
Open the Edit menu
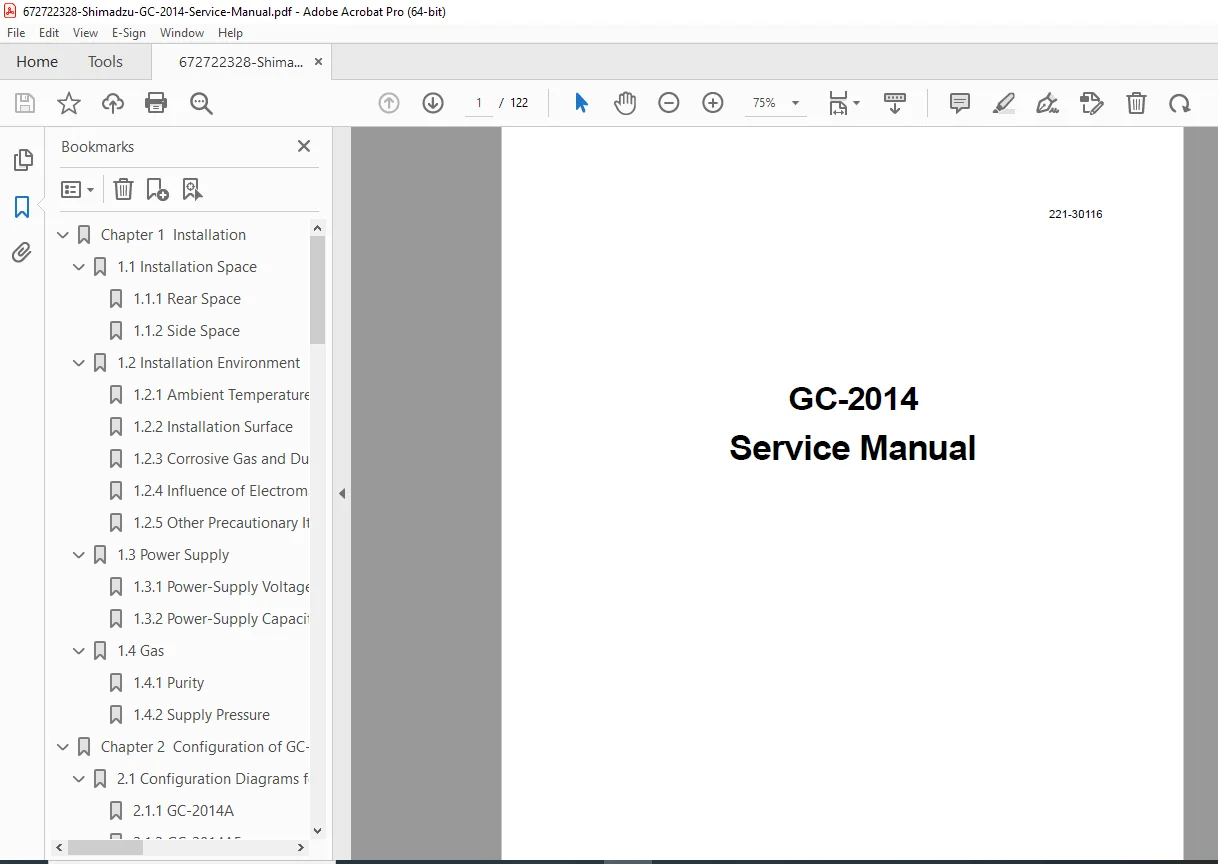coord(49,33)
